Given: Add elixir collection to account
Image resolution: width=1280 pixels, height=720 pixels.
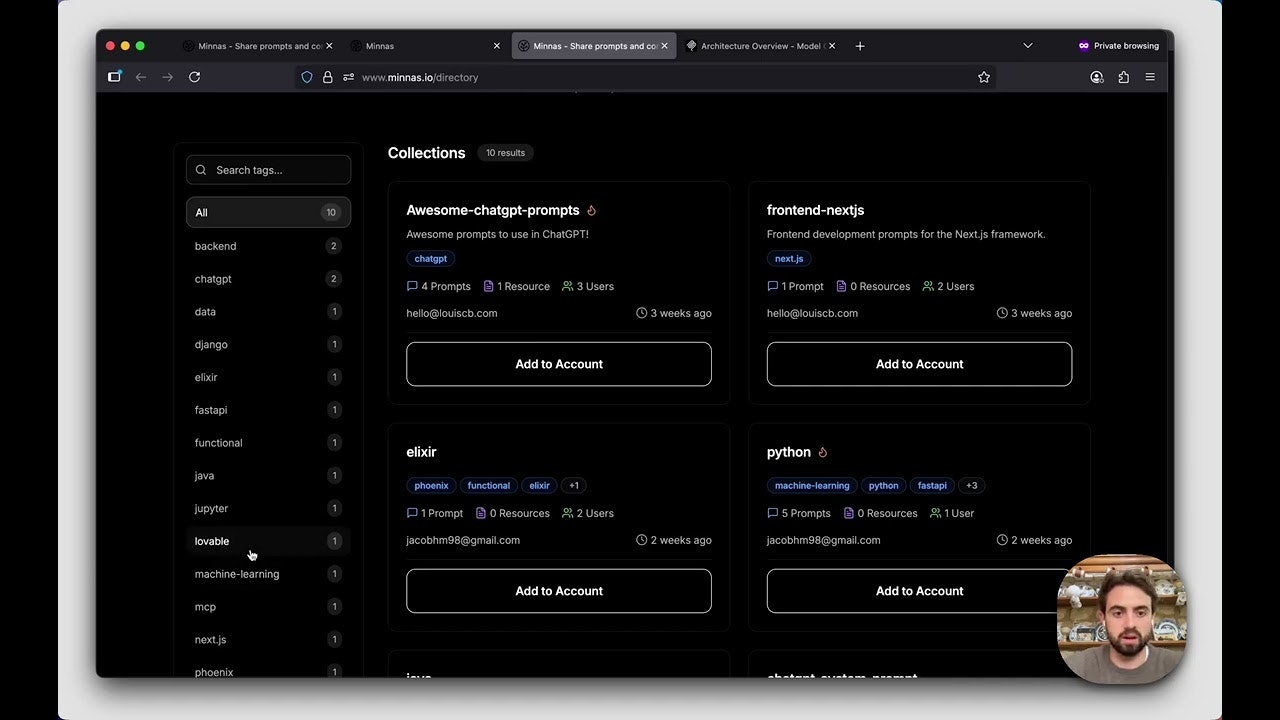Looking at the screenshot, I should pos(559,591).
